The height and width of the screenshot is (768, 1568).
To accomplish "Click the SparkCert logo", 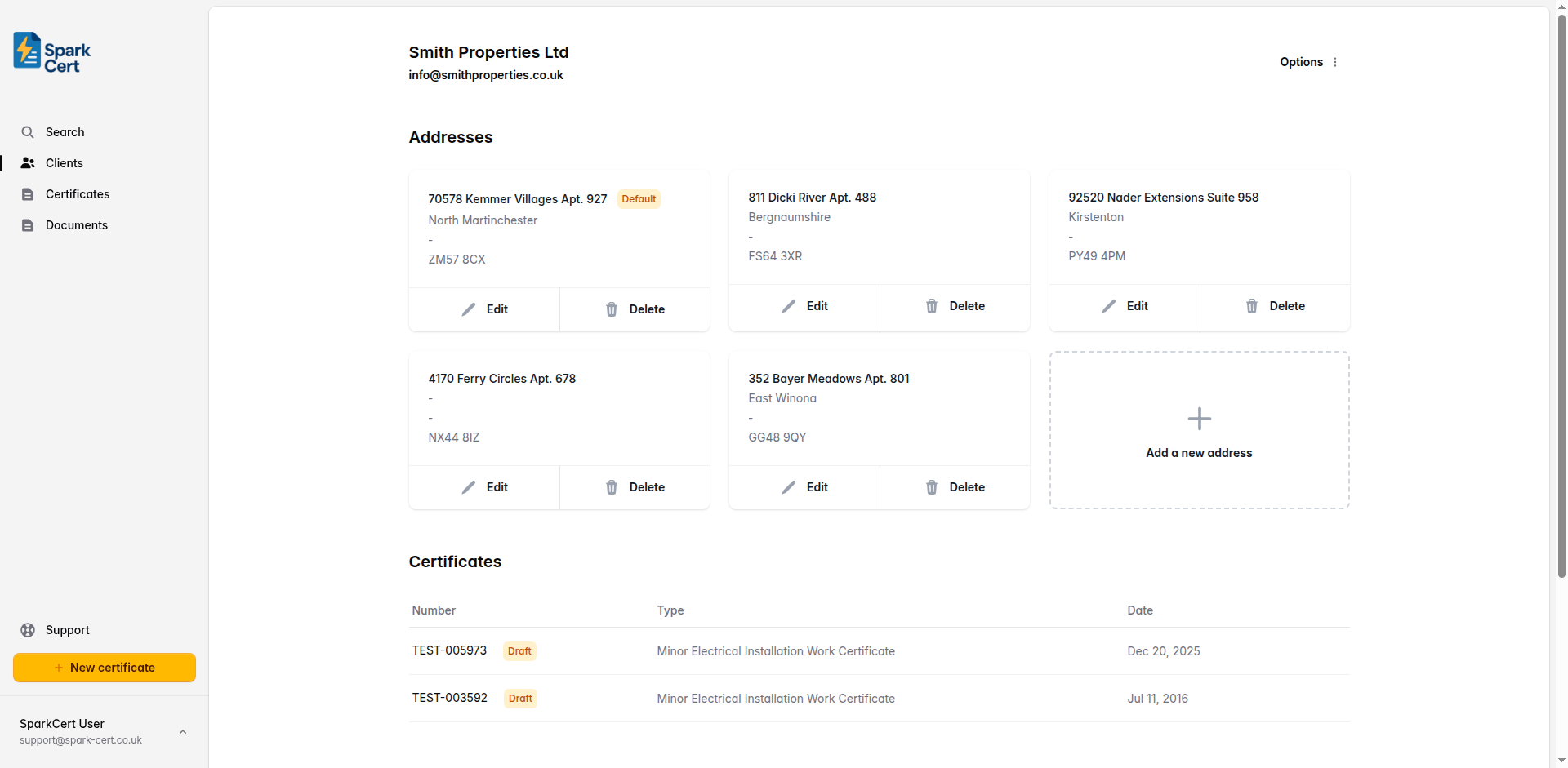I will (x=50, y=51).
